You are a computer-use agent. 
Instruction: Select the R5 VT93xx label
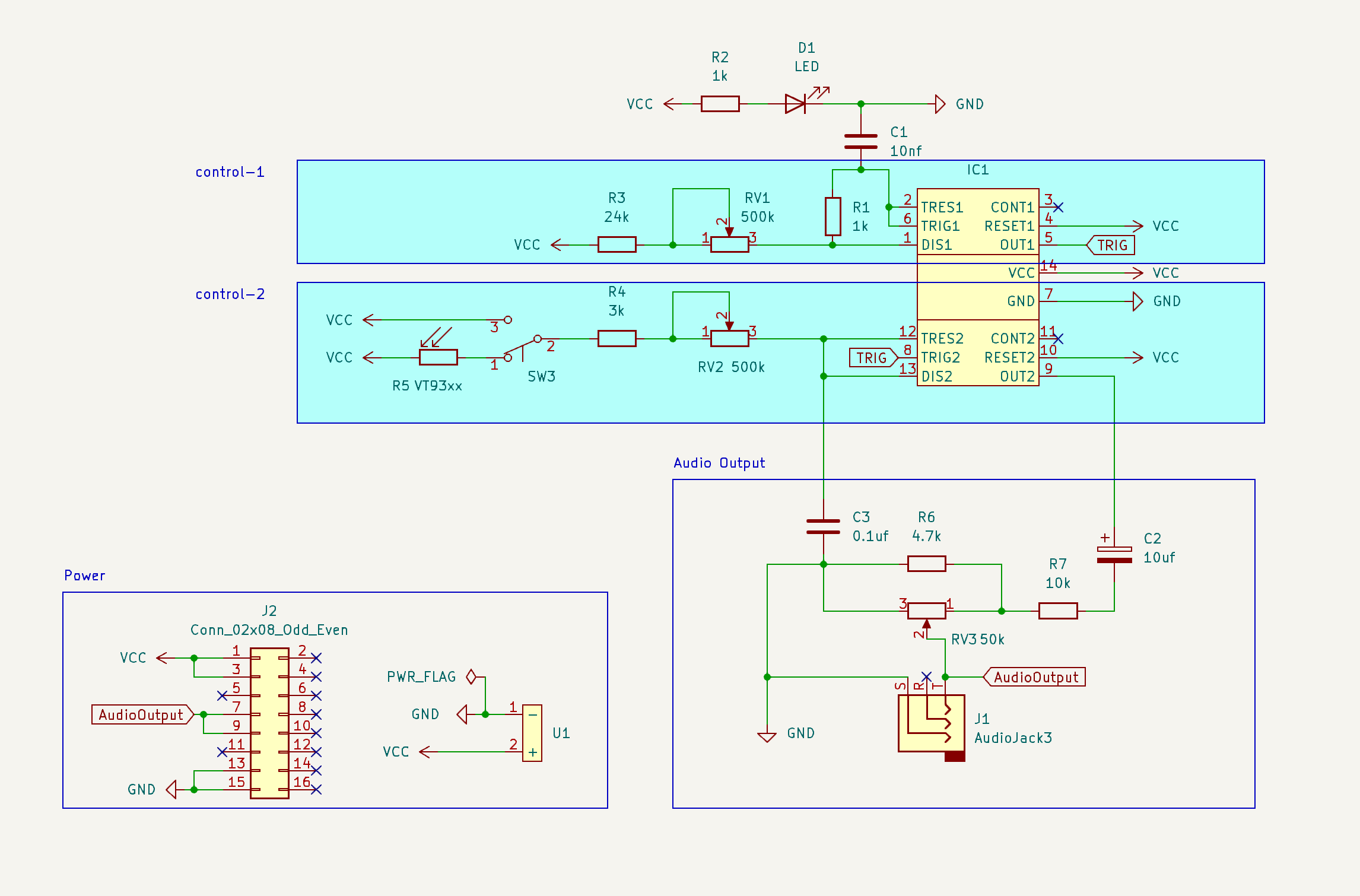click(427, 386)
